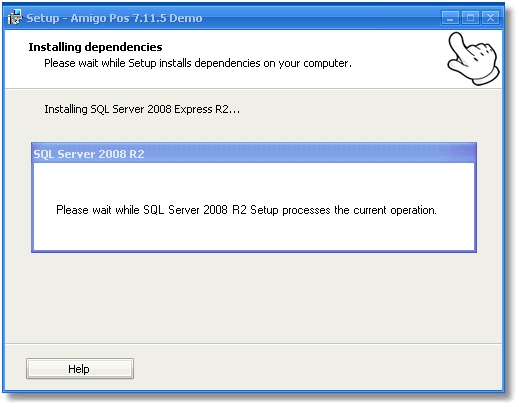Click the setup installer icon in title bar
This screenshot has width=519, height=407.
[x=15, y=17]
